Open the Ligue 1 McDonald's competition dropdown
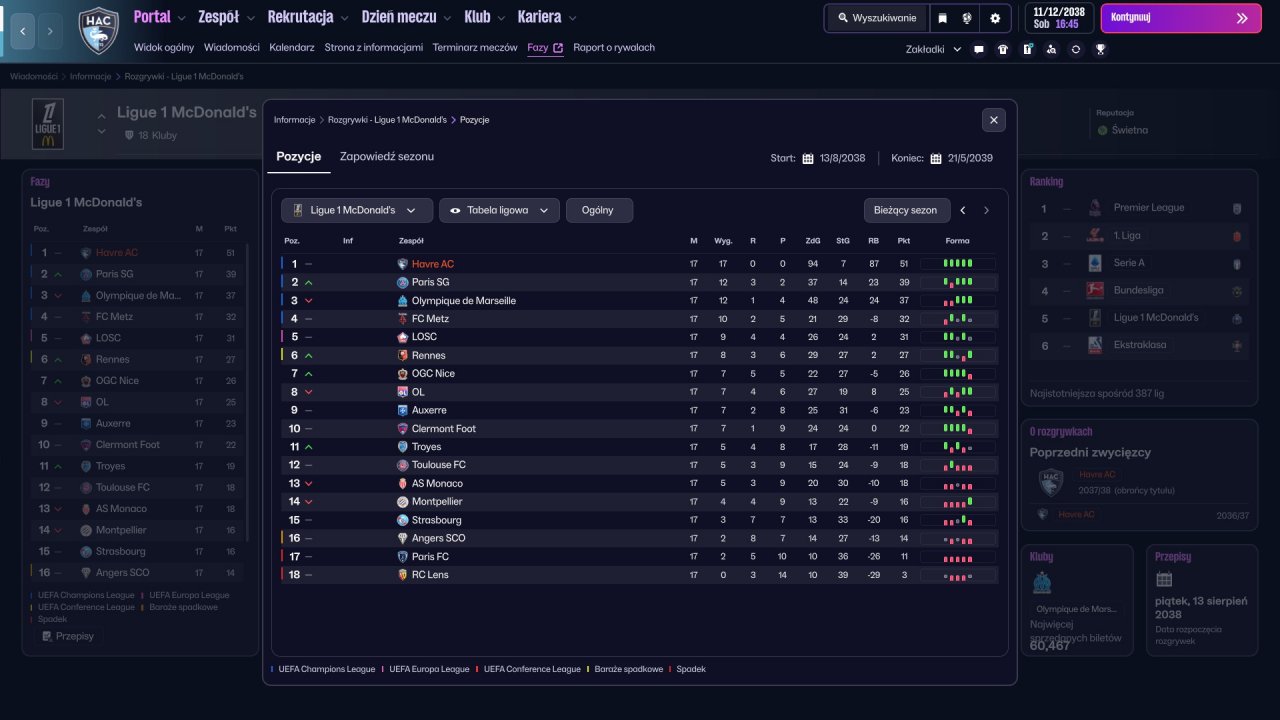Screen dimensions: 1280x720 pyautogui.click(x=357, y=210)
